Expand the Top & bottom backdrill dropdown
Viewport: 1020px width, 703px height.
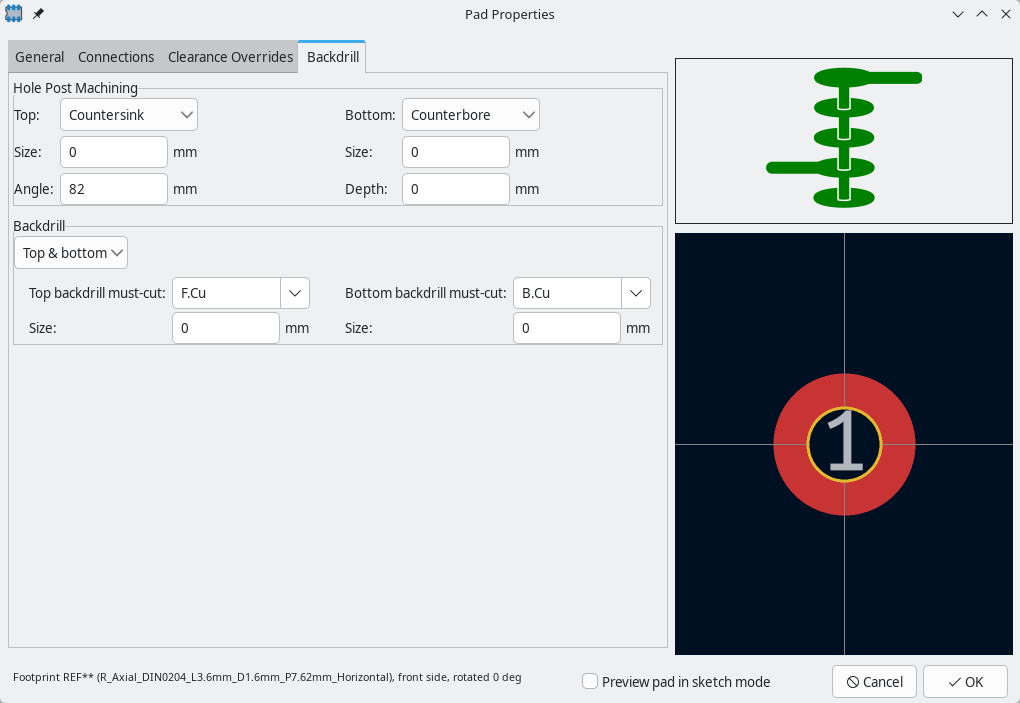click(x=71, y=253)
